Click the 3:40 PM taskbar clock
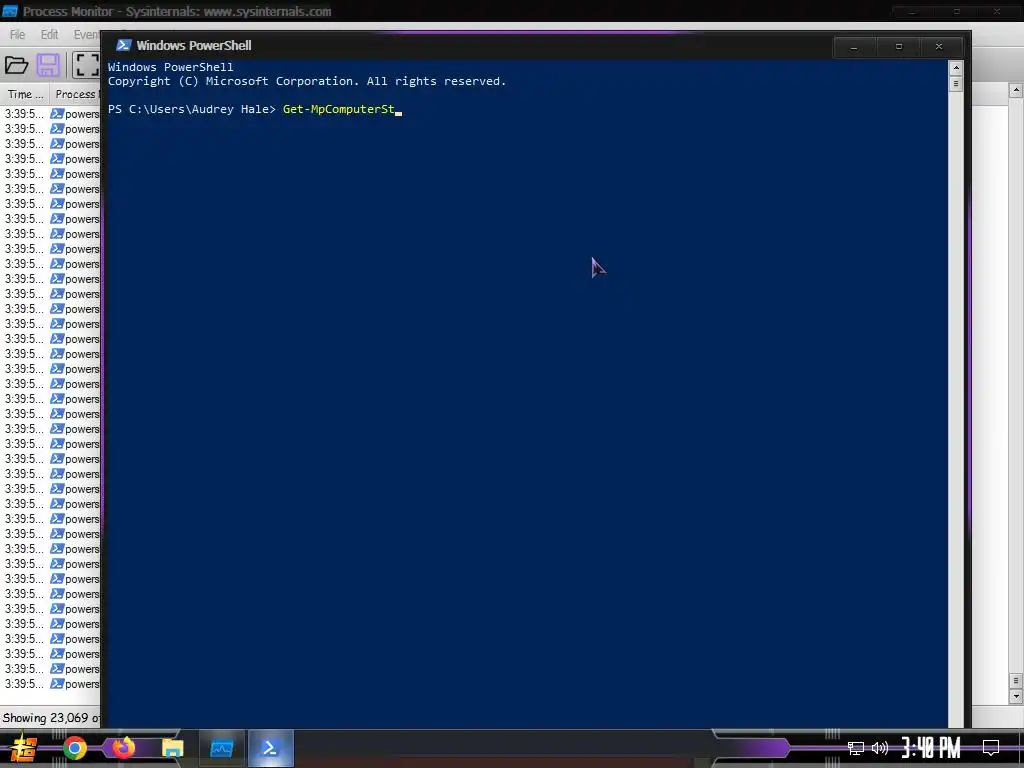Image resolution: width=1024 pixels, height=768 pixels. point(931,748)
